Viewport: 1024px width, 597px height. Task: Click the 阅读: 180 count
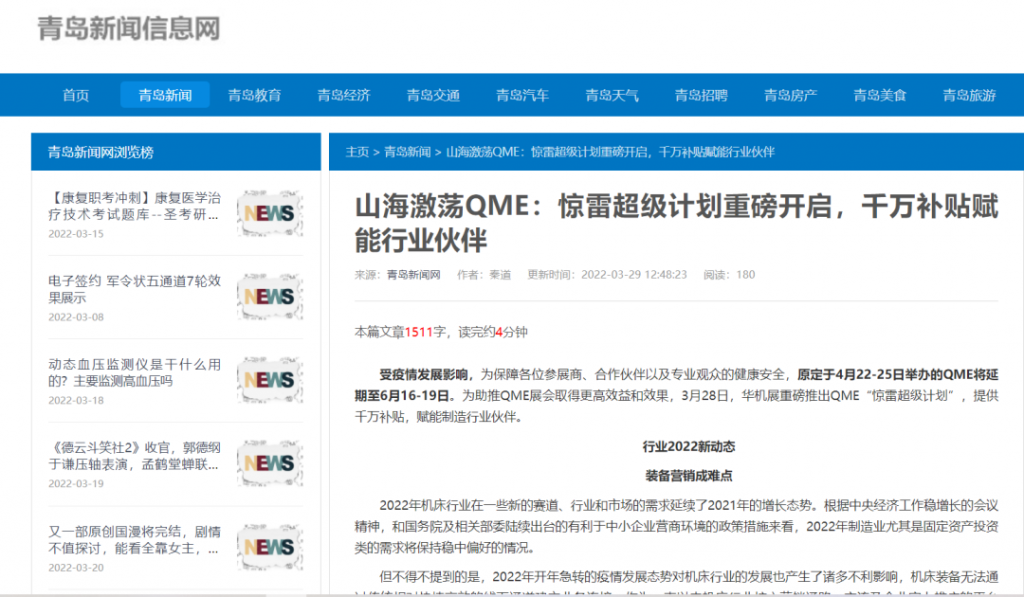pyautogui.click(x=729, y=275)
